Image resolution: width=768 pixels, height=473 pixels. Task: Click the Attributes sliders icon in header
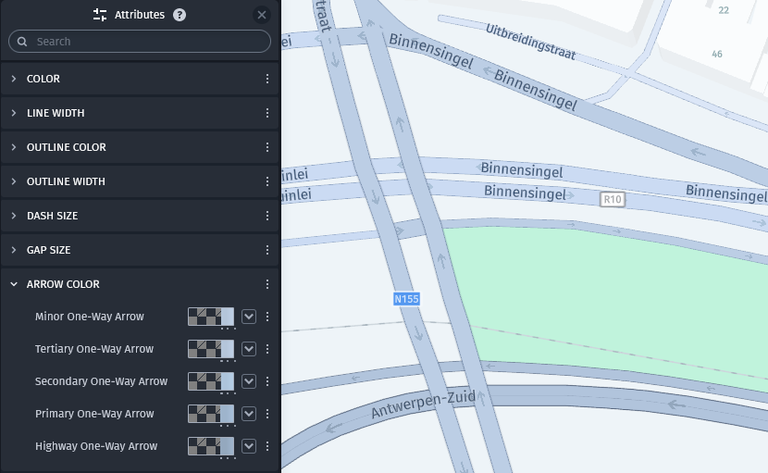100,15
